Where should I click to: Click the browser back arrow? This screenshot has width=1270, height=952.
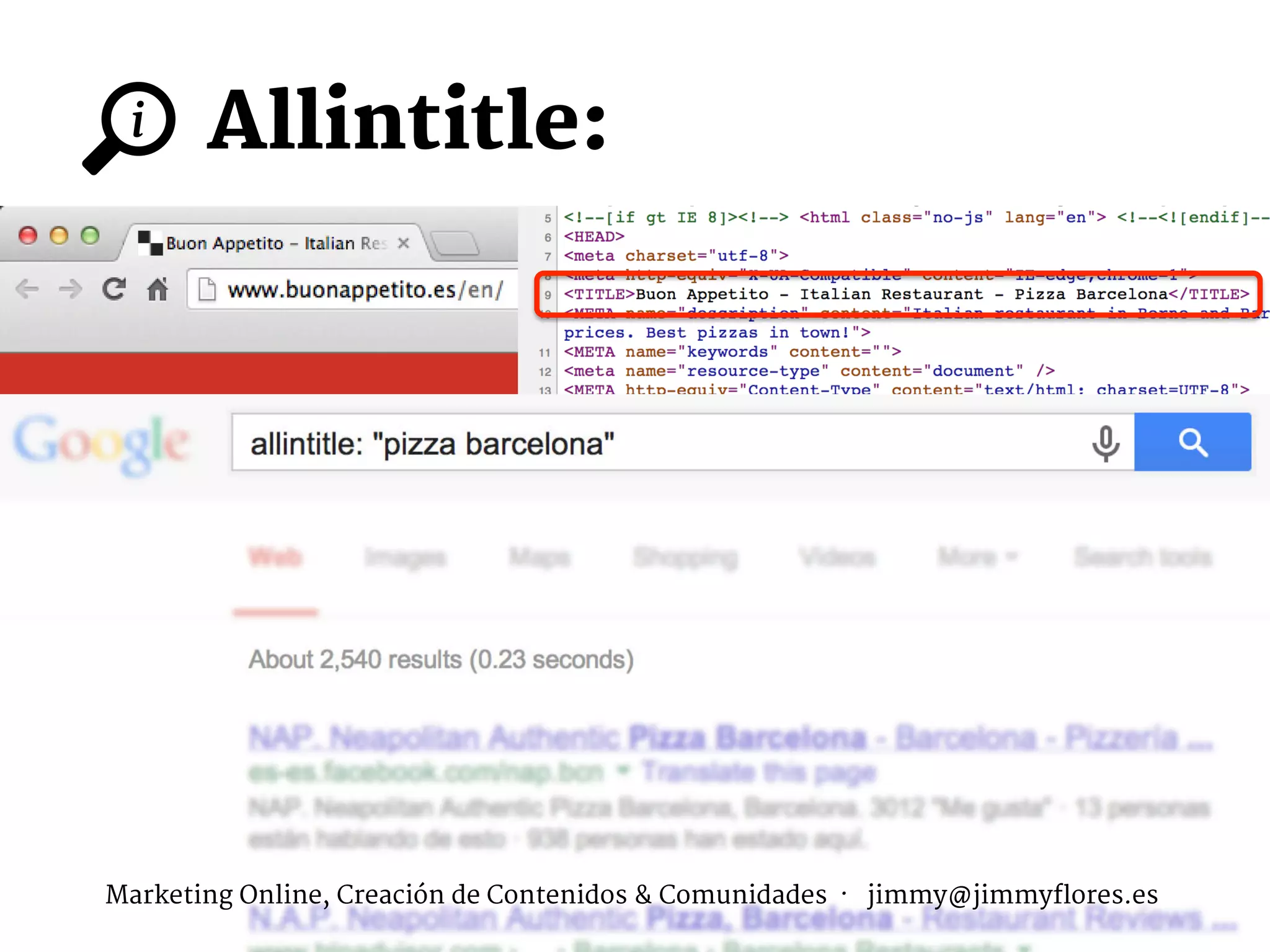[27, 289]
